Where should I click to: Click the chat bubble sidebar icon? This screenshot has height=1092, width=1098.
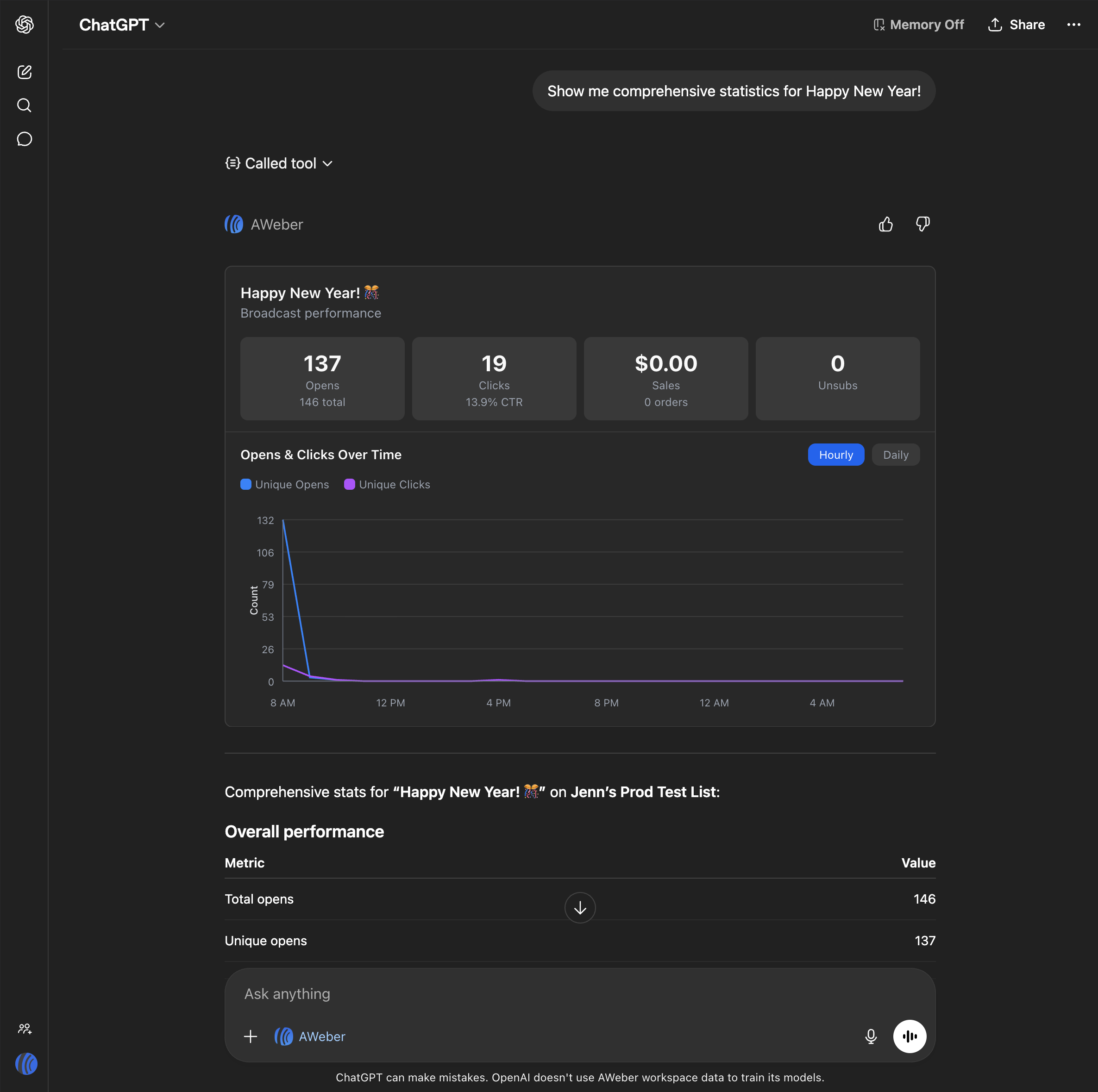25,139
